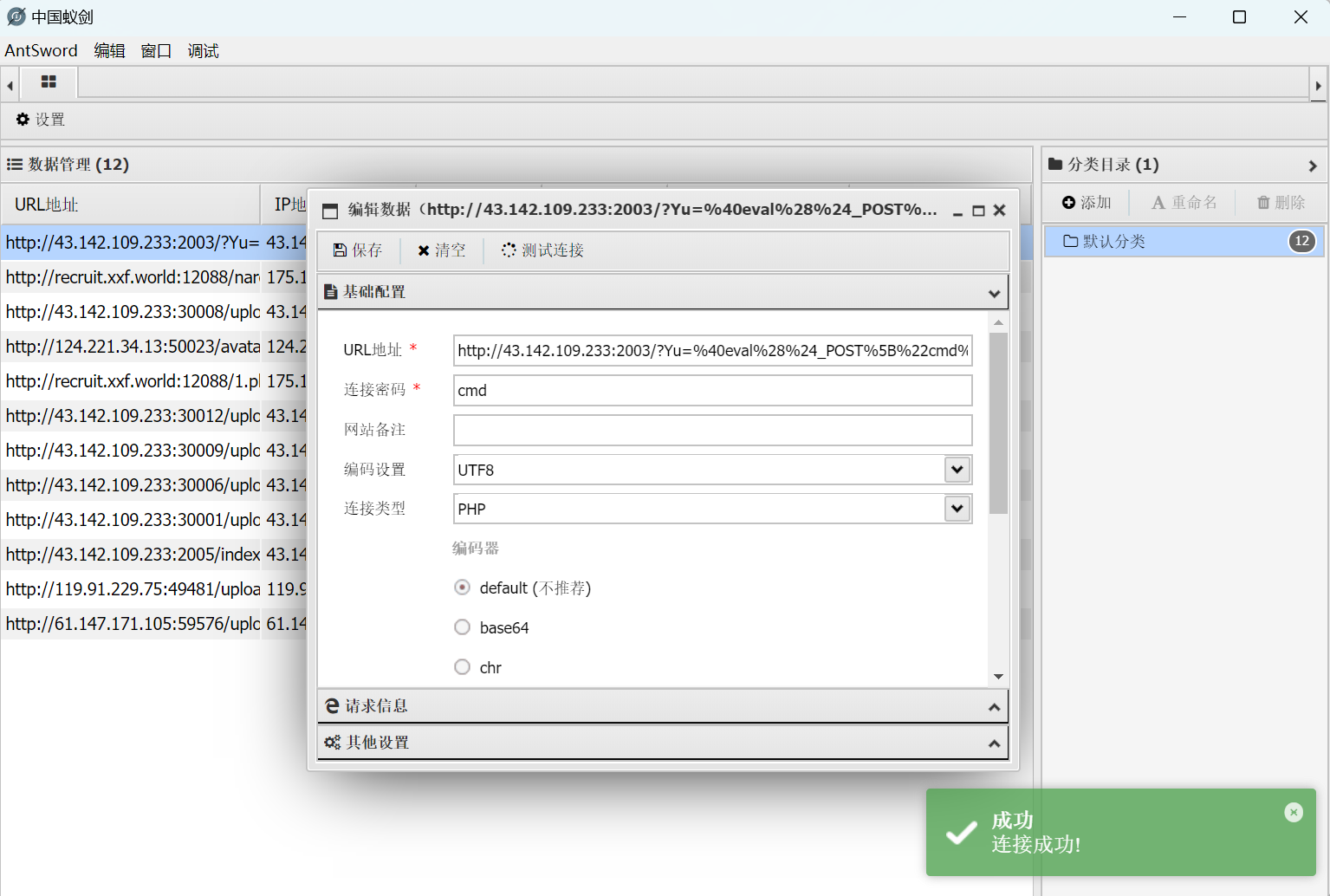Minimize the 编辑数据 dialog
Viewport: 1330px width, 896px height.
pyautogui.click(x=957, y=211)
